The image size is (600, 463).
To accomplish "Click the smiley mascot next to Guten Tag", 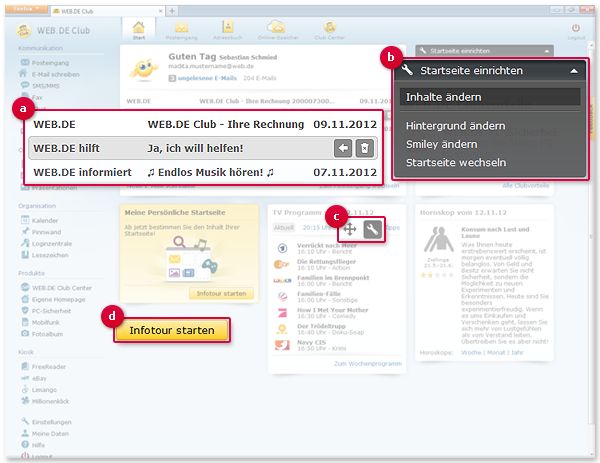I will (x=143, y=70).
